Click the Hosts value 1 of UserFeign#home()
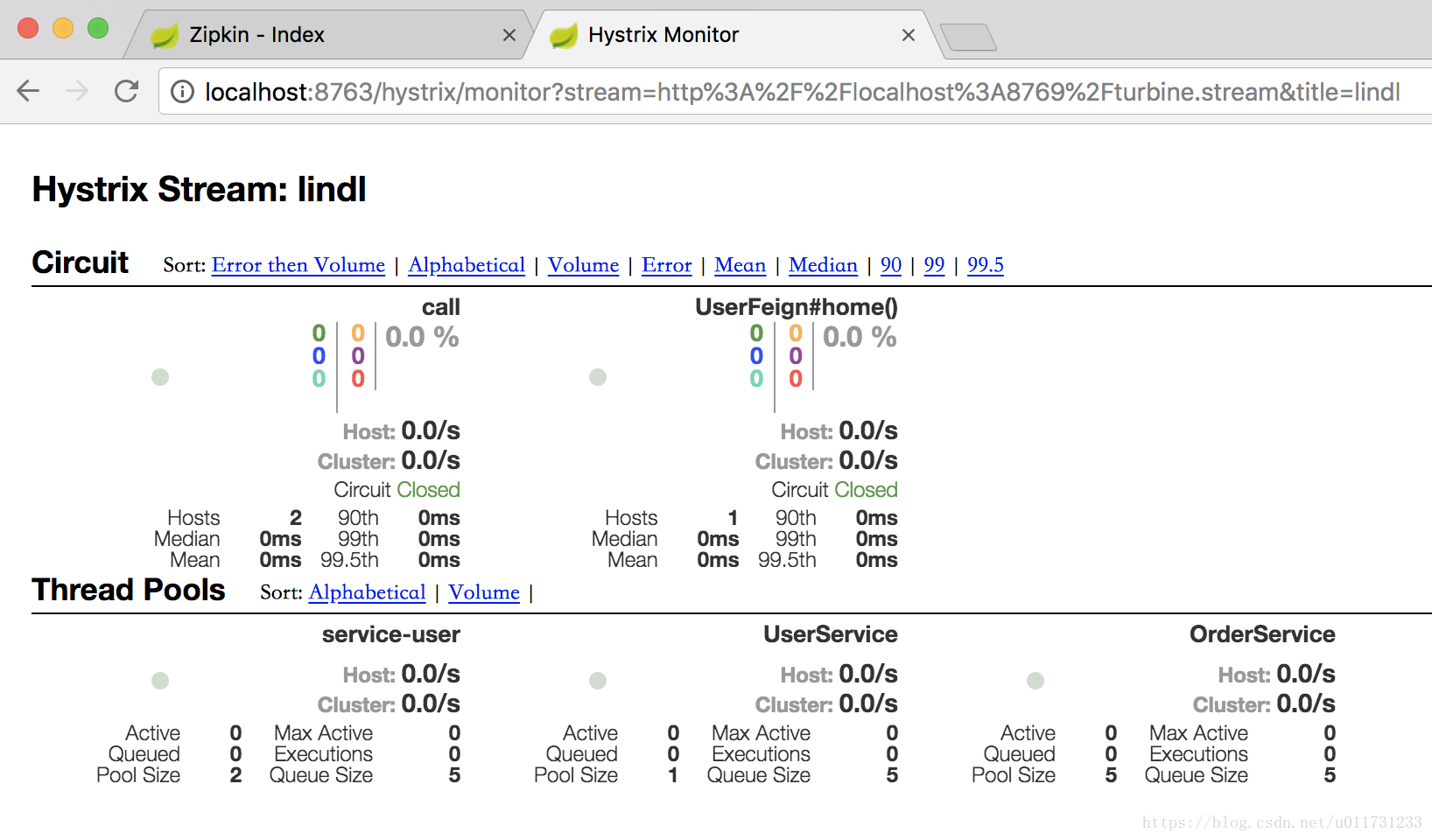1432x840 pixels. coord(733,518)
